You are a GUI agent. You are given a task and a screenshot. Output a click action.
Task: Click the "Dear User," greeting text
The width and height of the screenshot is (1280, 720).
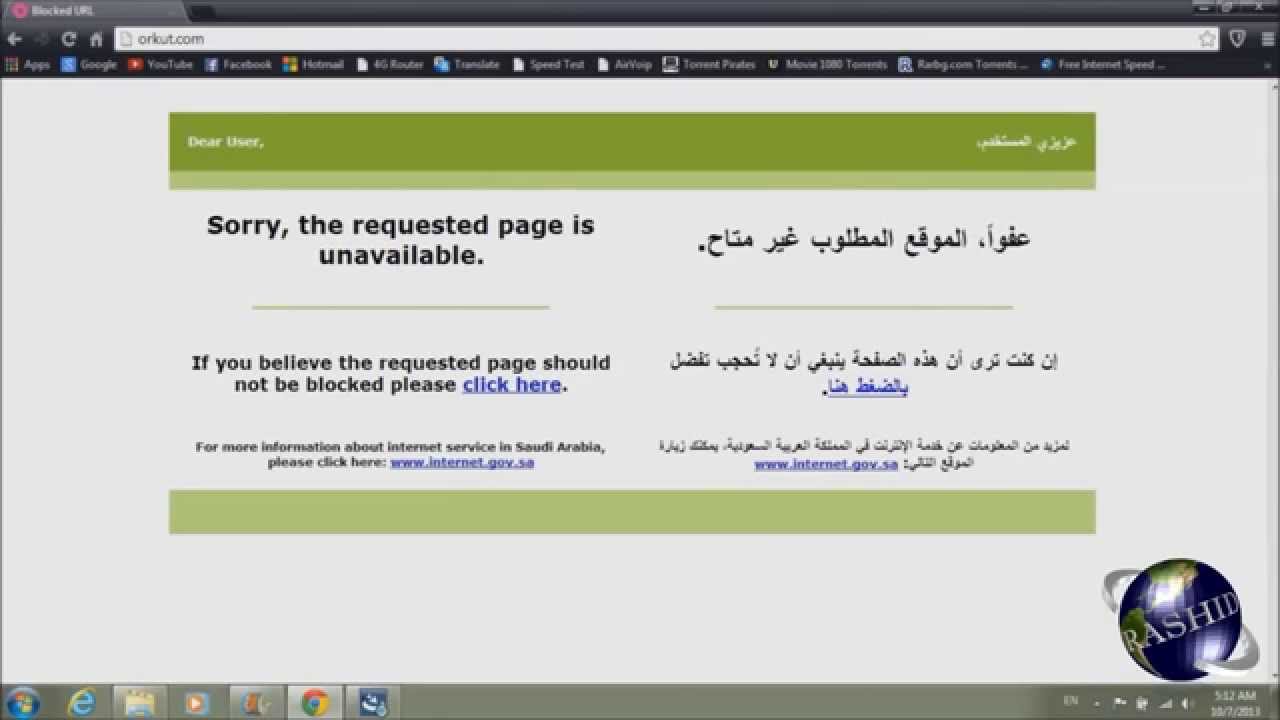click(226, 142)
